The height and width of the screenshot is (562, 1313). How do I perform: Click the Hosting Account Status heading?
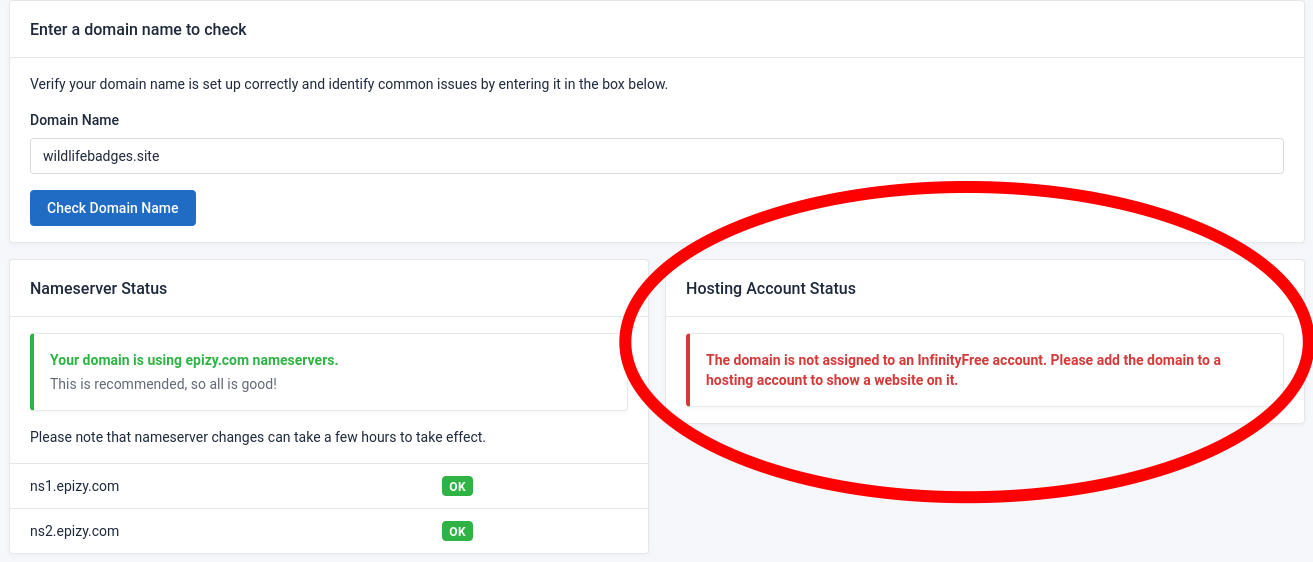(770, 288)
